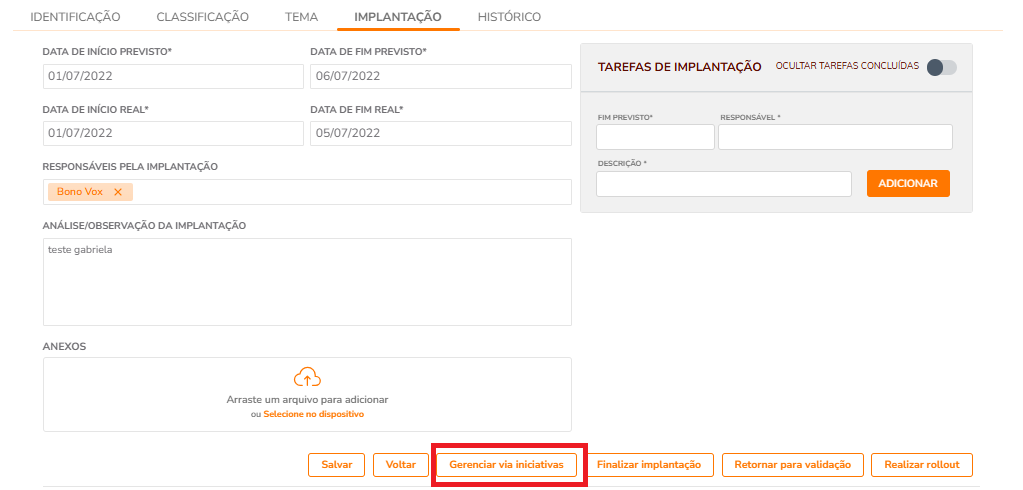Switch to the Classificação tab

coord(202,17)
